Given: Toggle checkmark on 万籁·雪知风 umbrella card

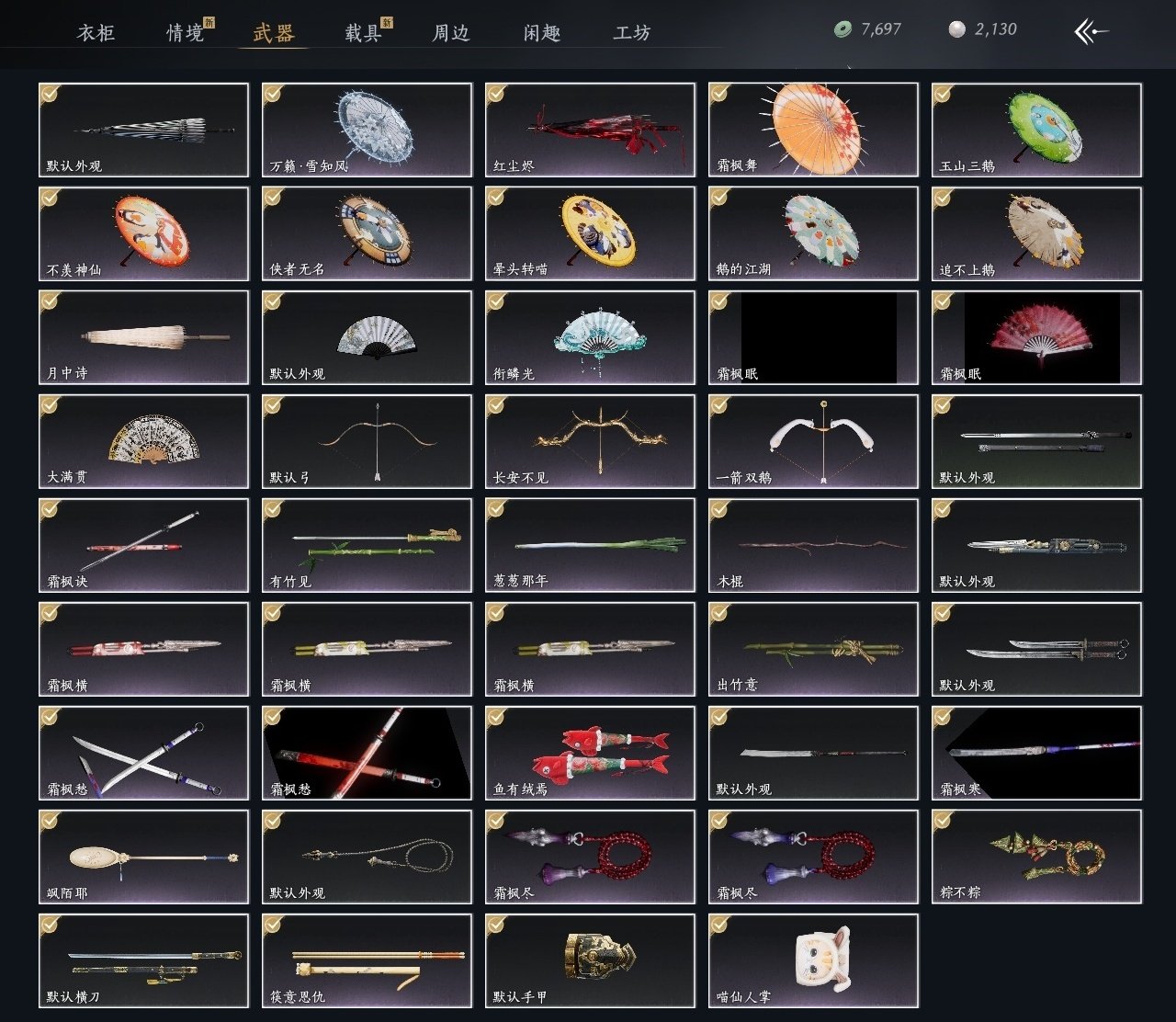Looking at the screenshot, I should click(273, 93).
